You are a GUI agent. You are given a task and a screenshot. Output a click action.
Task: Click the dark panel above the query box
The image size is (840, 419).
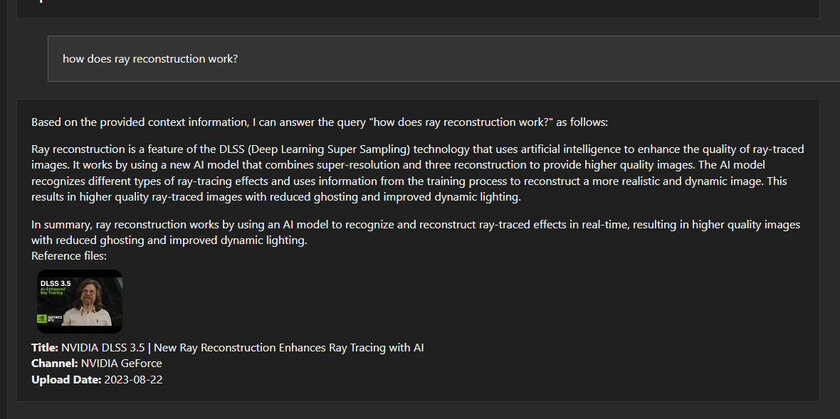point(420,8)
